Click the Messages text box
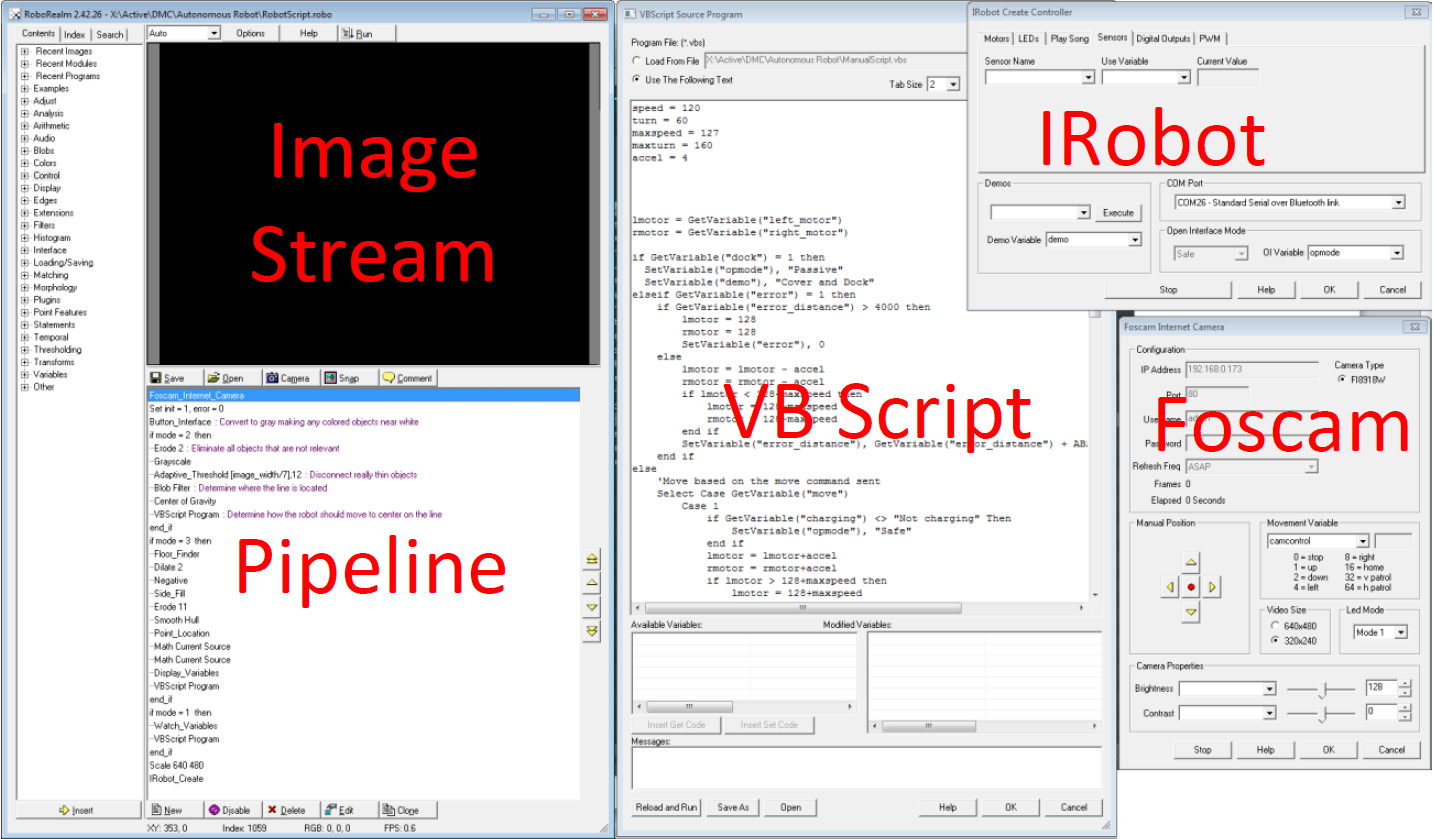 pyautogui.click(x=867, y=767)
